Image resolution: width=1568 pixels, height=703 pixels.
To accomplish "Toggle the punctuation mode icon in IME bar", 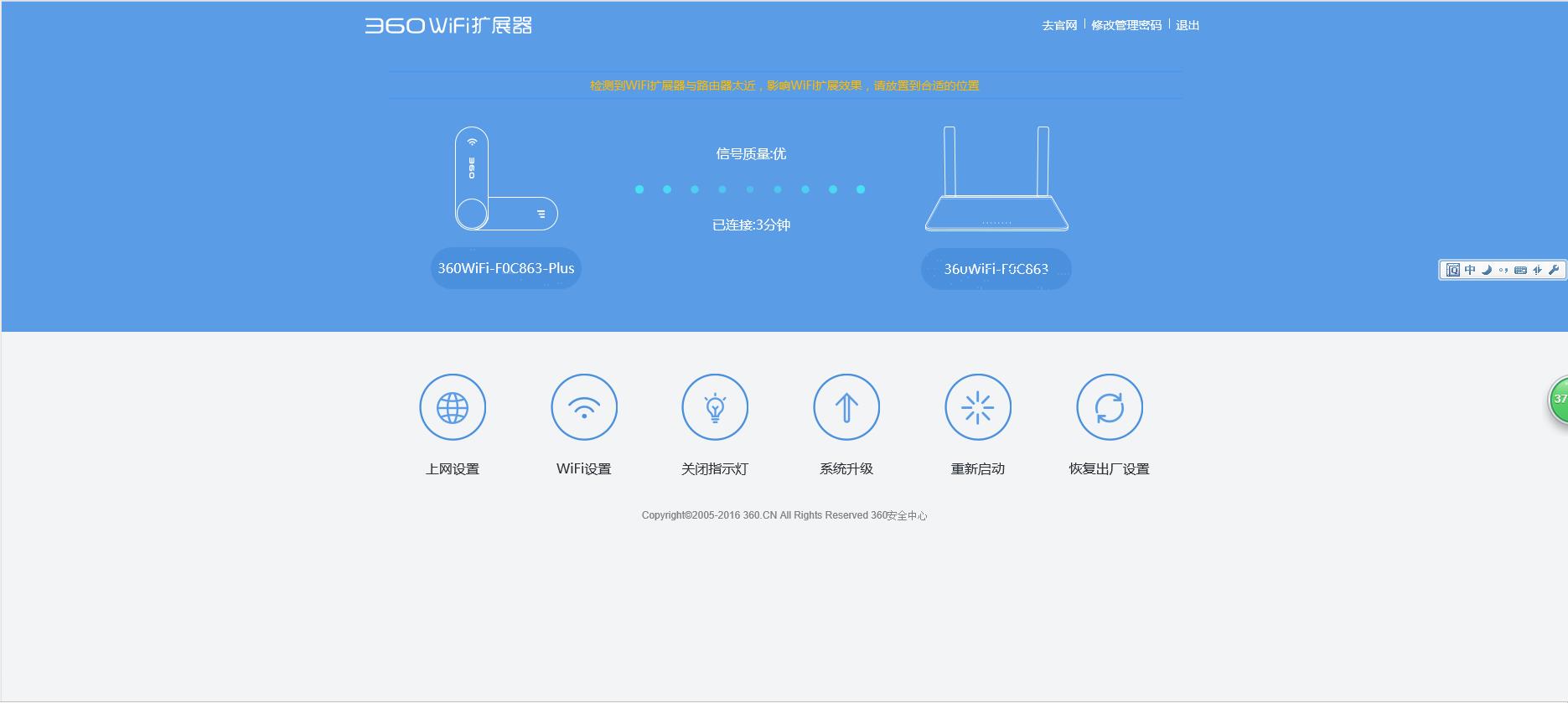I will click(1503, 270).
